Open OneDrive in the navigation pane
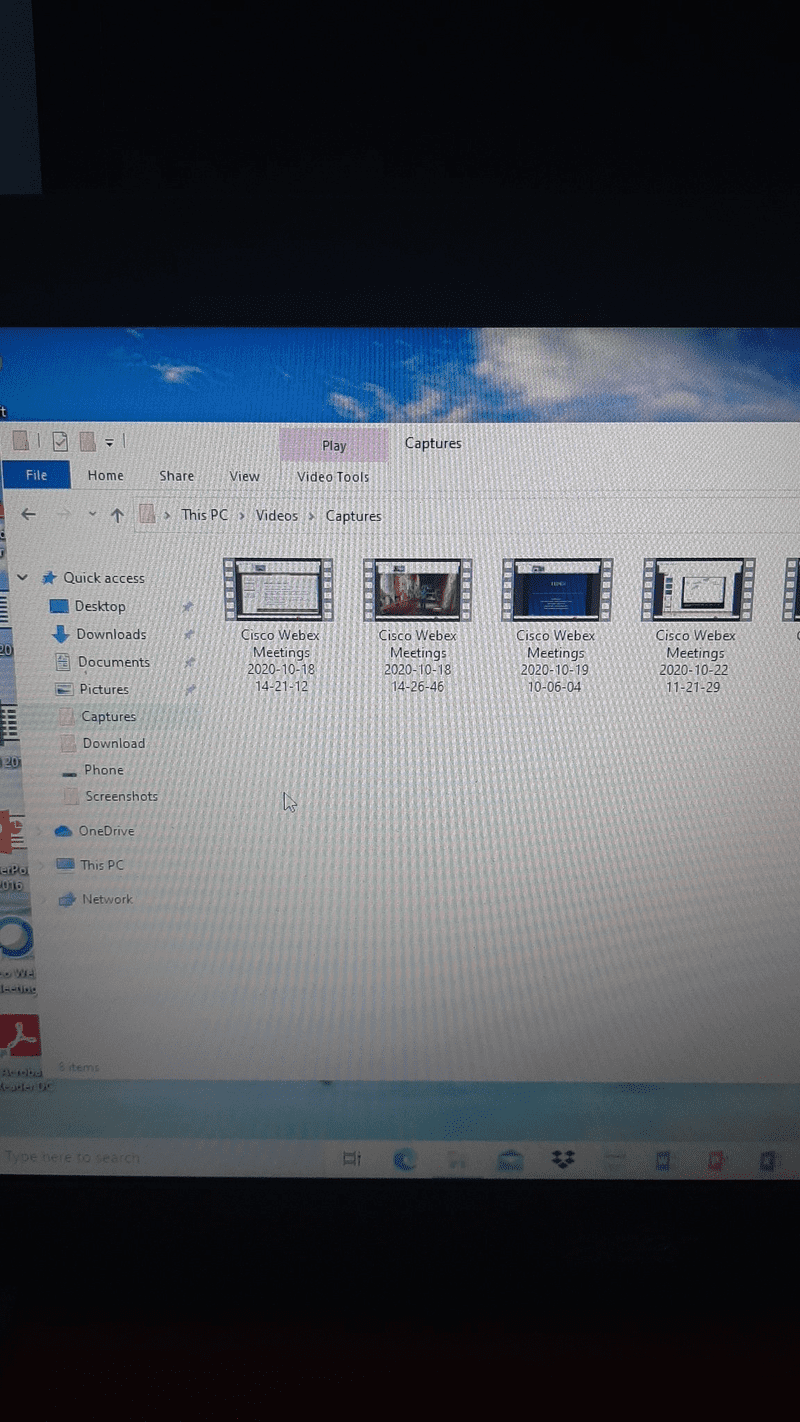 coord(106,831)
